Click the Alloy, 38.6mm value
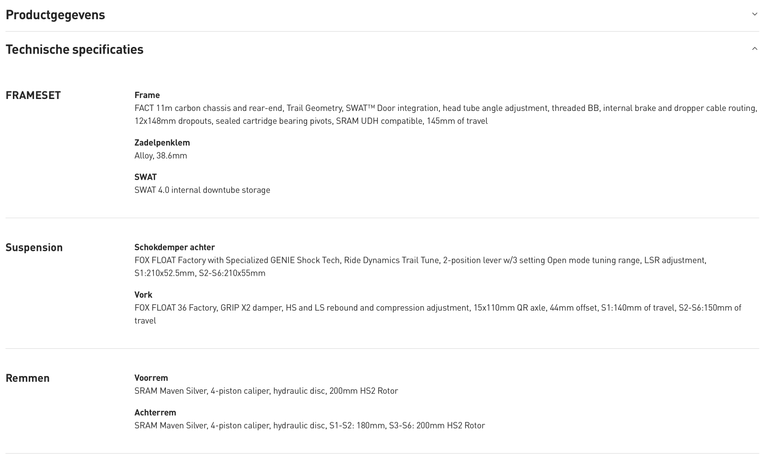The width and height of the screenshot is (770, 454). pyautogui.click(x=161, y=156)
